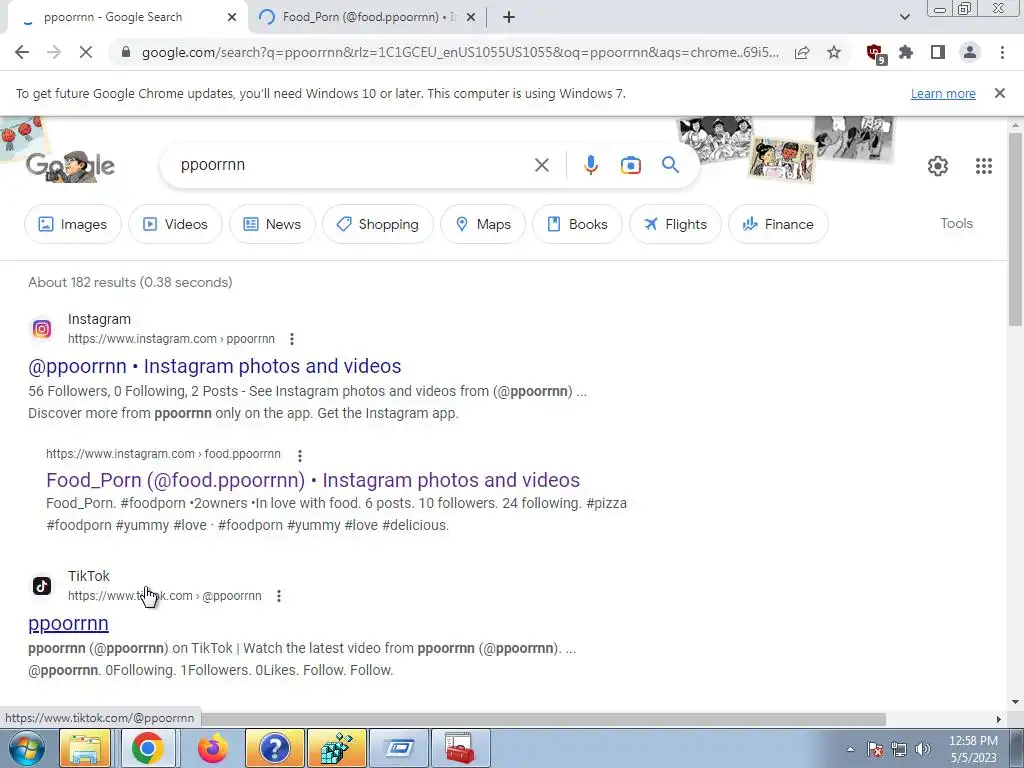The image size is (1024, 768).
Task: Filter results by Finance
Action: 778,224
